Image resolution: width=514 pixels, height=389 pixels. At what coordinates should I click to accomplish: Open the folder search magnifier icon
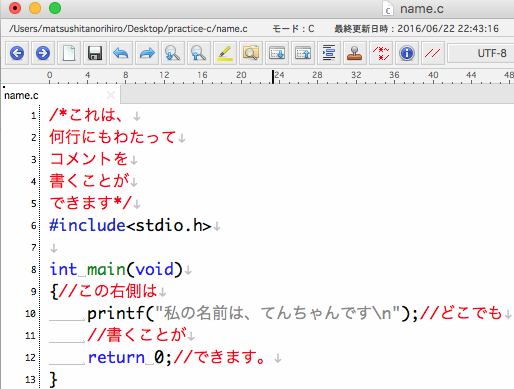coord(251,53)
